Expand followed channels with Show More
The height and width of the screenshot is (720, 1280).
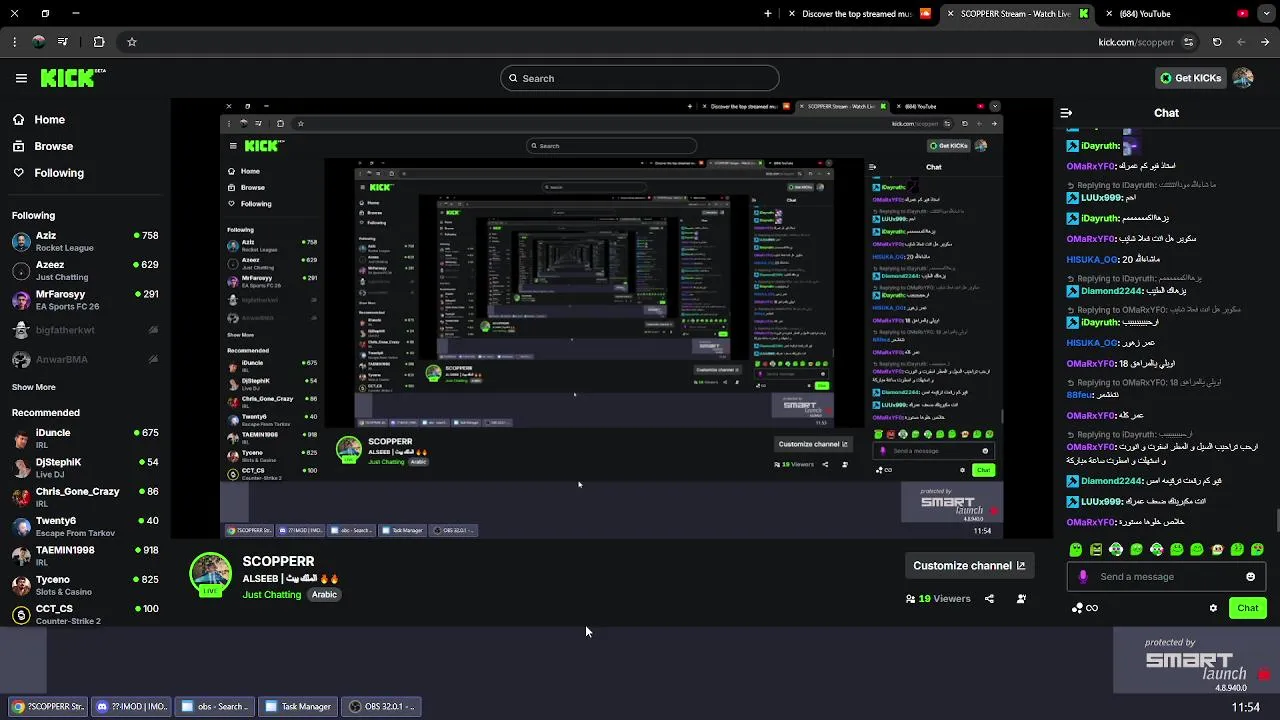(x=34, y=387)
